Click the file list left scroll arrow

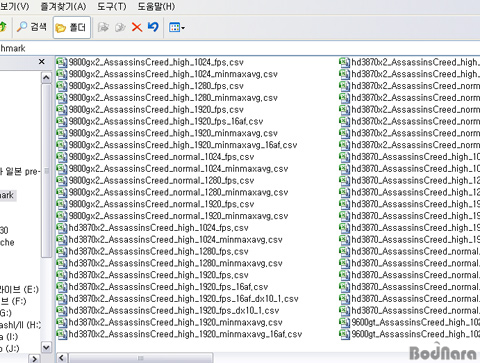click(x=62, y=358)
